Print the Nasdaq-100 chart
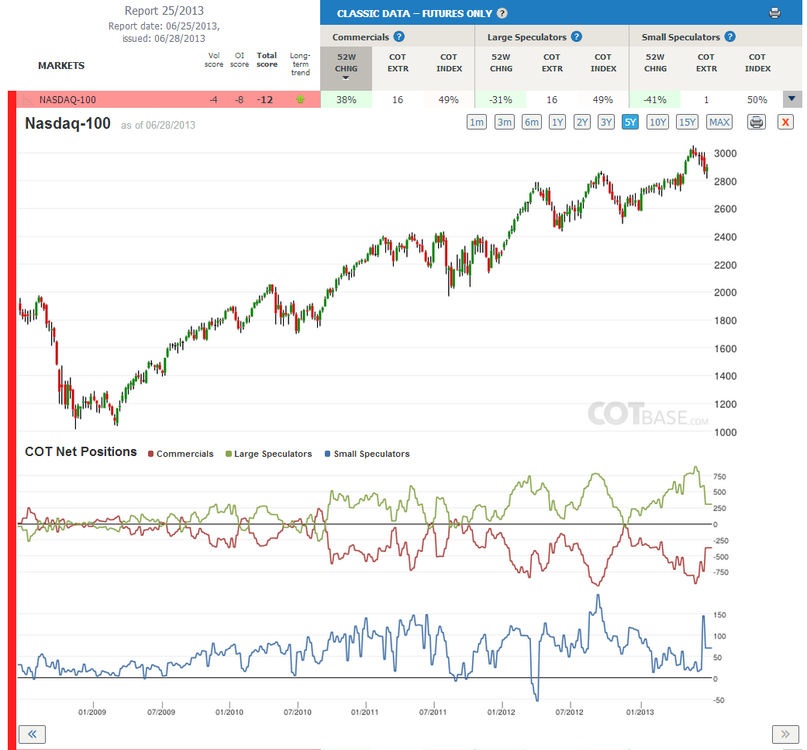Image resolution: width=807 pixels, height=750 pixels. [756, 122]
